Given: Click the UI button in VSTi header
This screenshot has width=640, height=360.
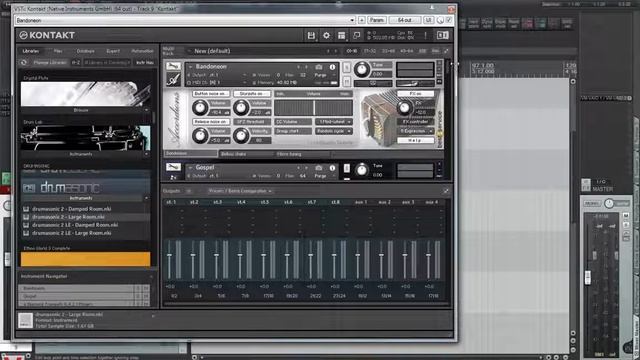Looking at the screenshot, I should 429,20.
